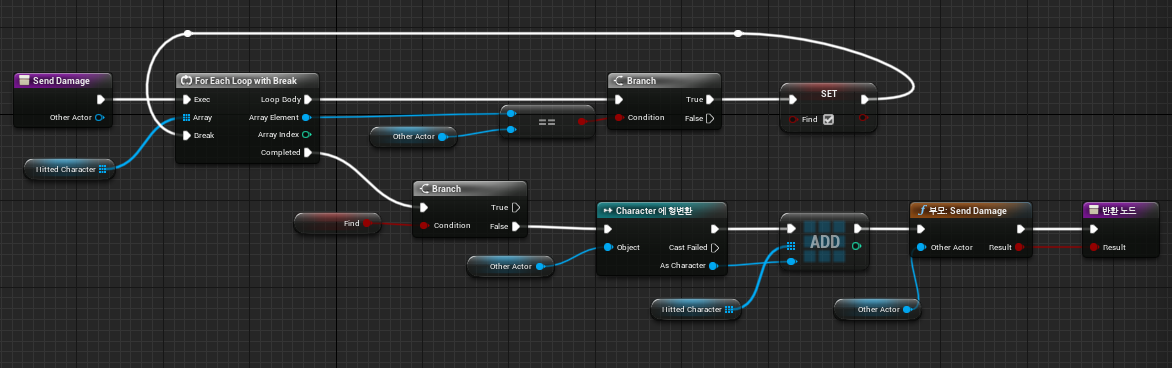Viewport: 1172px width, 368px height.
Task: Click the Loop Body output pin
Action: click(307, 99)
